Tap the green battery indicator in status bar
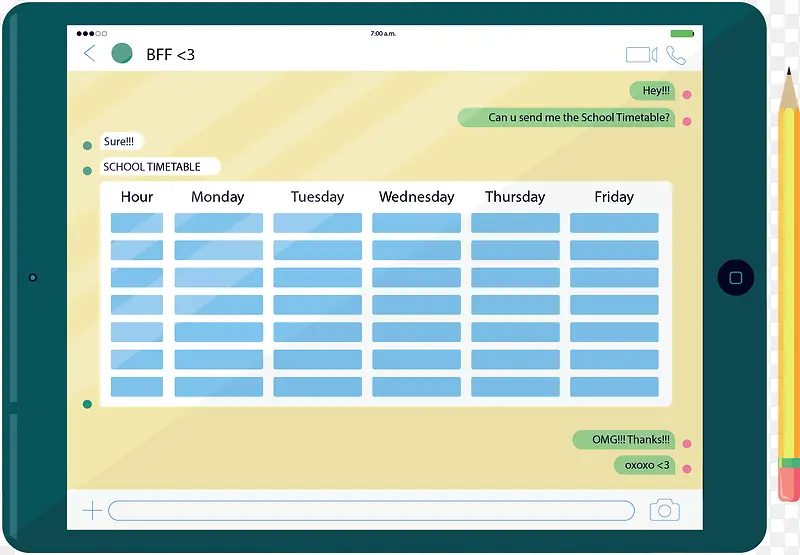 (x=682, y=34)
